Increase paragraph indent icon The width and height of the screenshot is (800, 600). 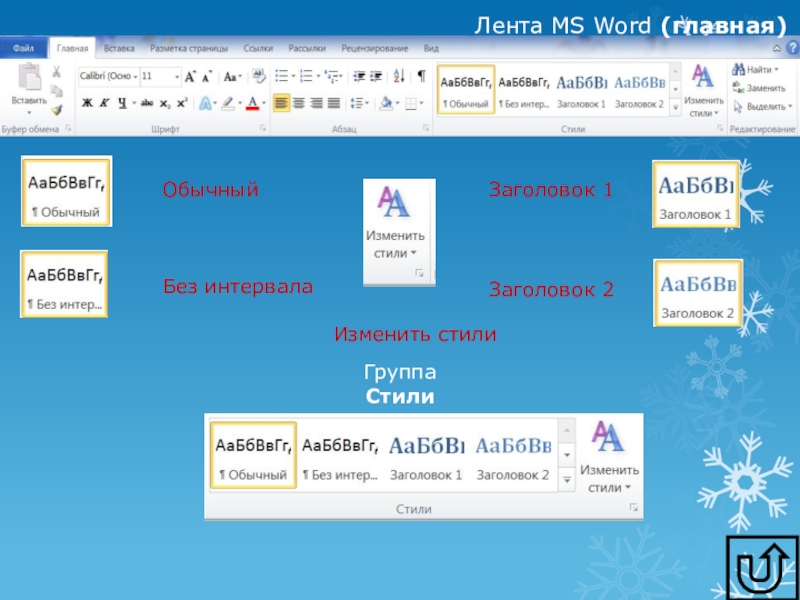point(376,76)
